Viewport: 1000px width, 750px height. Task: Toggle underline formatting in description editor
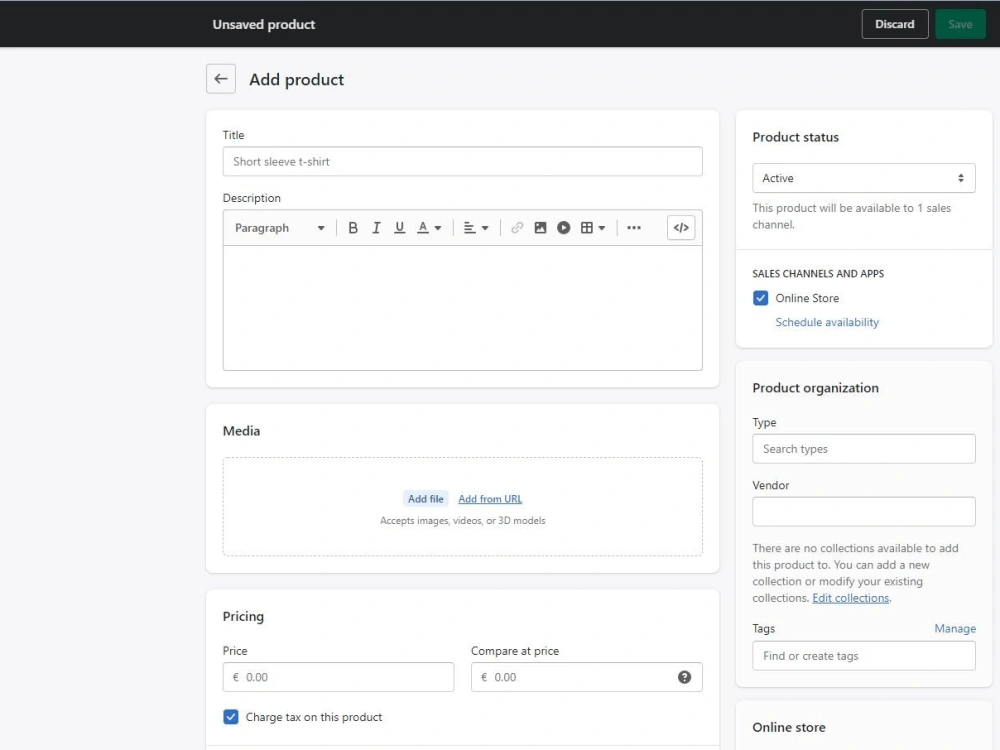point(399,228)
